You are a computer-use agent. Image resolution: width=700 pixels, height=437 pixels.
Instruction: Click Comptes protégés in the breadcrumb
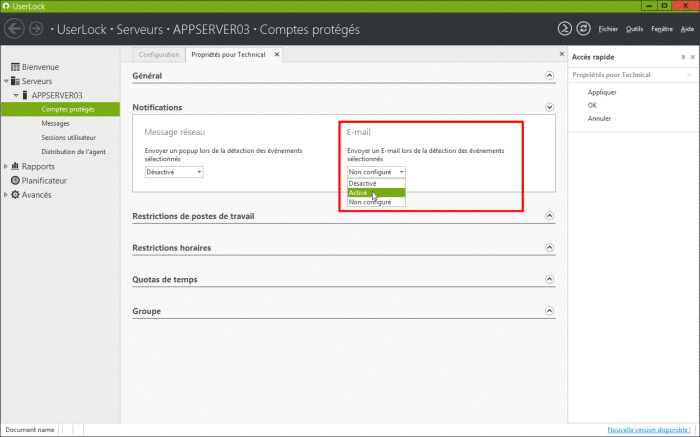click(x=310, y=29)
